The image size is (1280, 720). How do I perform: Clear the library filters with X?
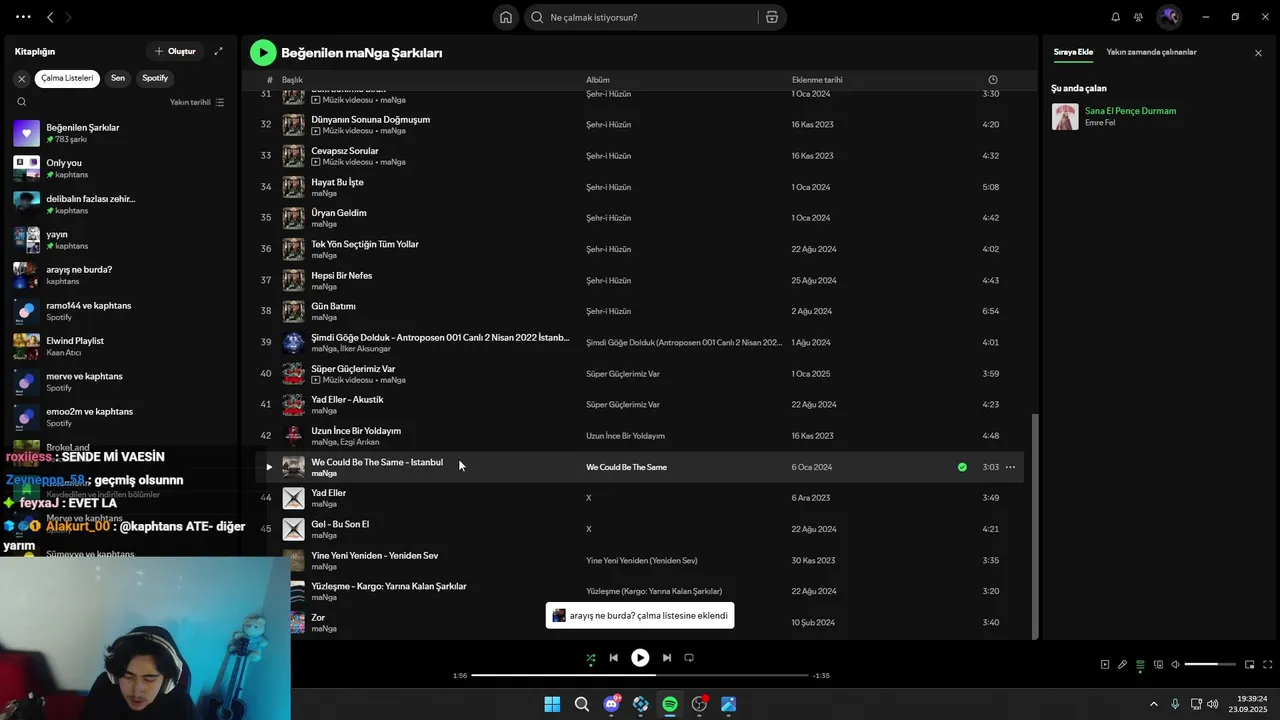pos(21,78)
